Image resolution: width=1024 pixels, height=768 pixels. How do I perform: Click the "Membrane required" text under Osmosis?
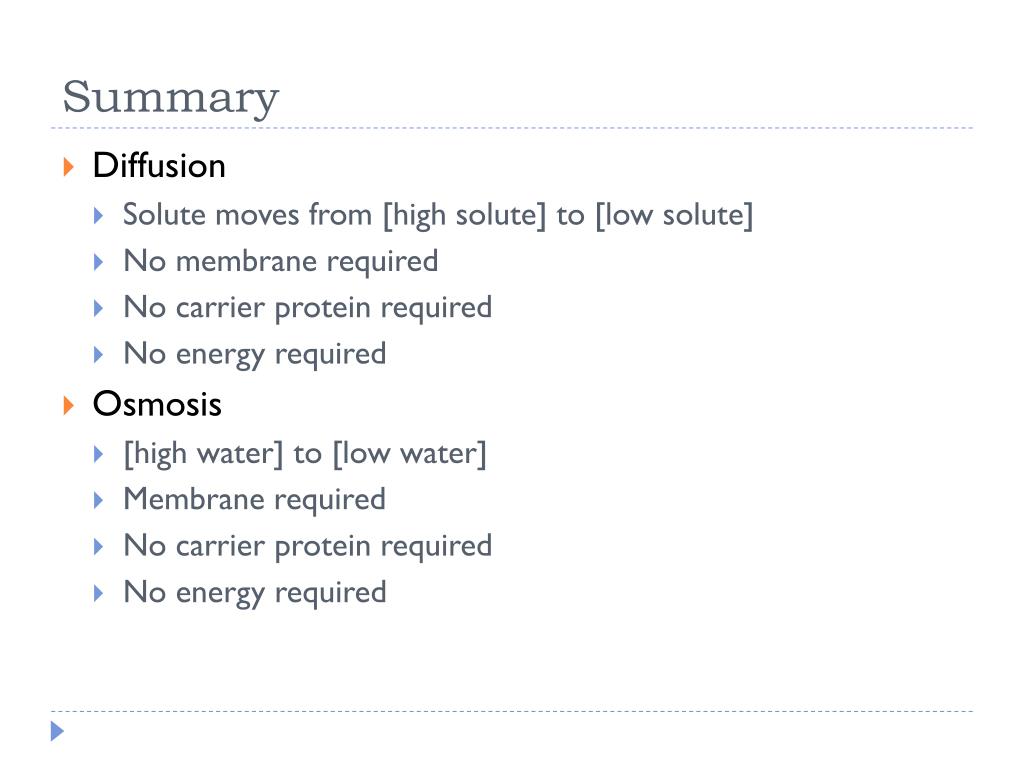254,499
